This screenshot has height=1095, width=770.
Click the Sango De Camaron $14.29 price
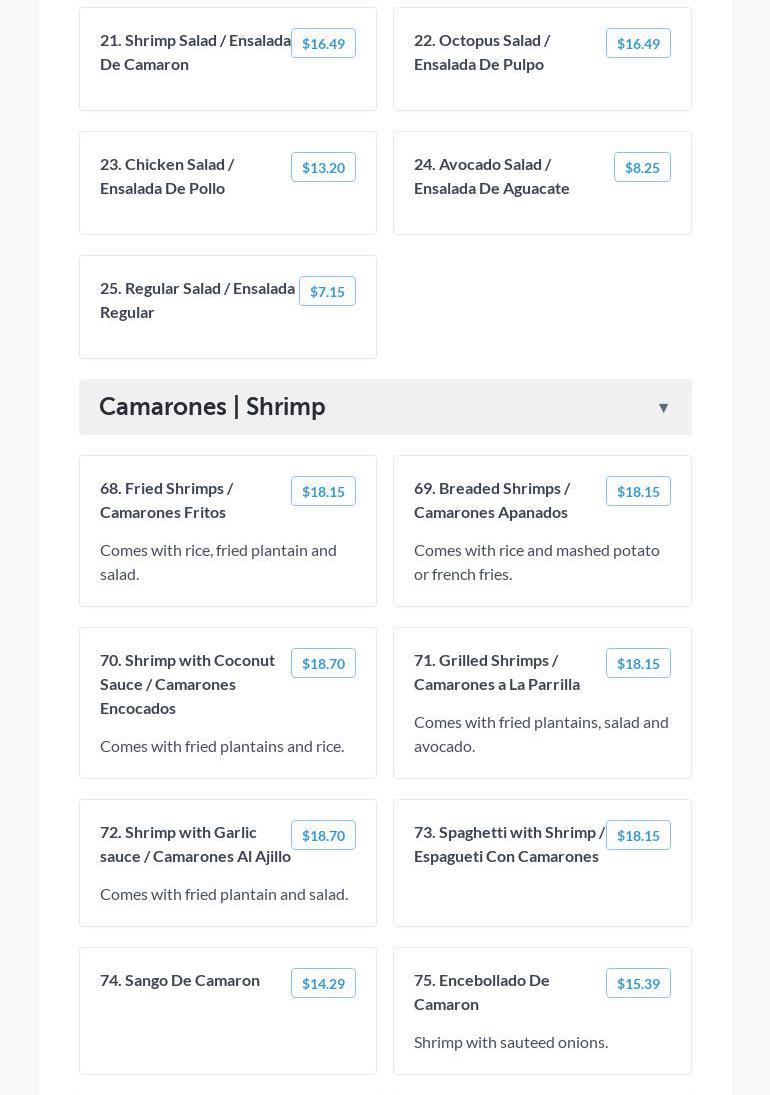click(x=323, y=983)
